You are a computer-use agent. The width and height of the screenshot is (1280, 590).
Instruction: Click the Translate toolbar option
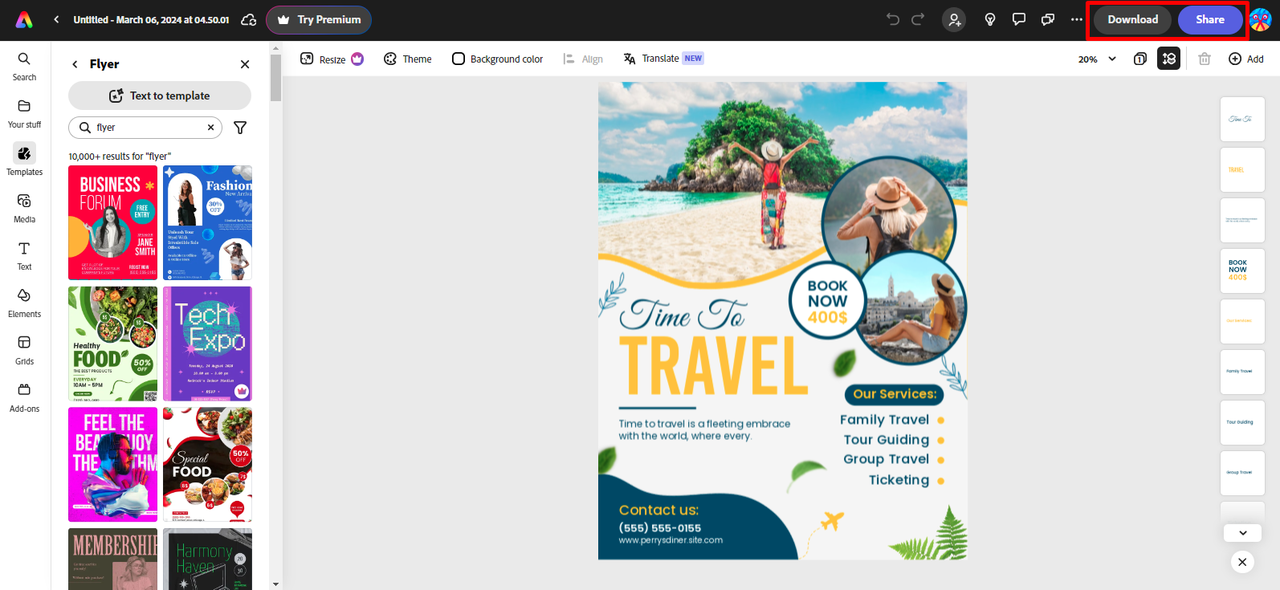coord(663,58)
